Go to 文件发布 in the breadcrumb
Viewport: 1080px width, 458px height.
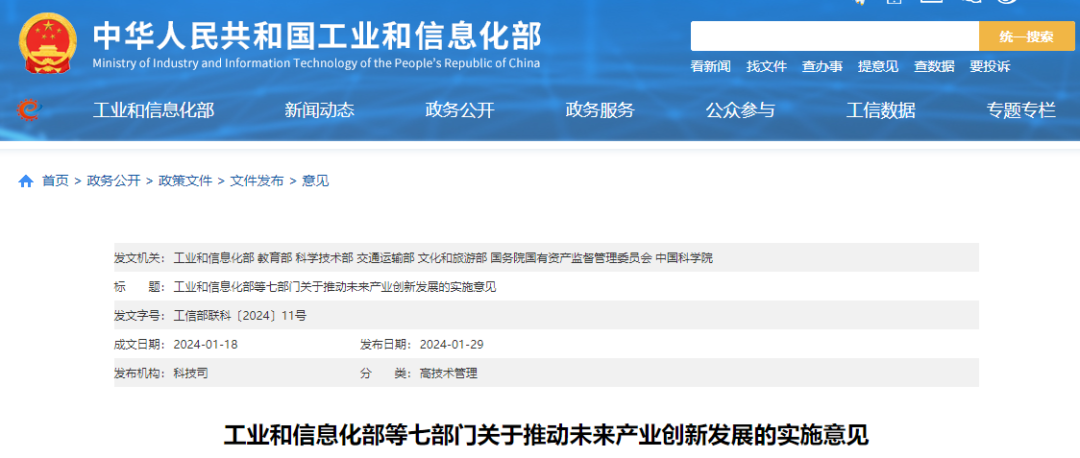tap(256, 181)
